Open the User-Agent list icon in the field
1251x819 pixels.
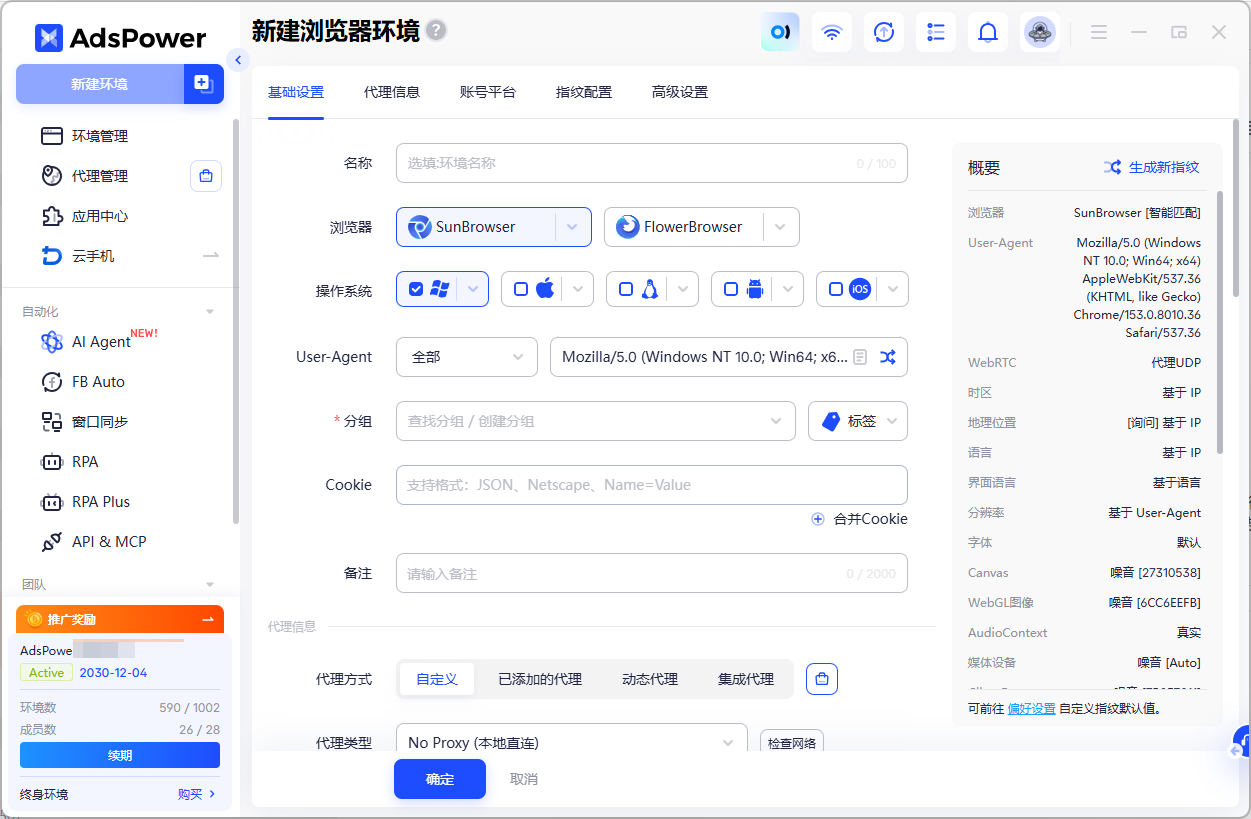(x=859, y=357)
